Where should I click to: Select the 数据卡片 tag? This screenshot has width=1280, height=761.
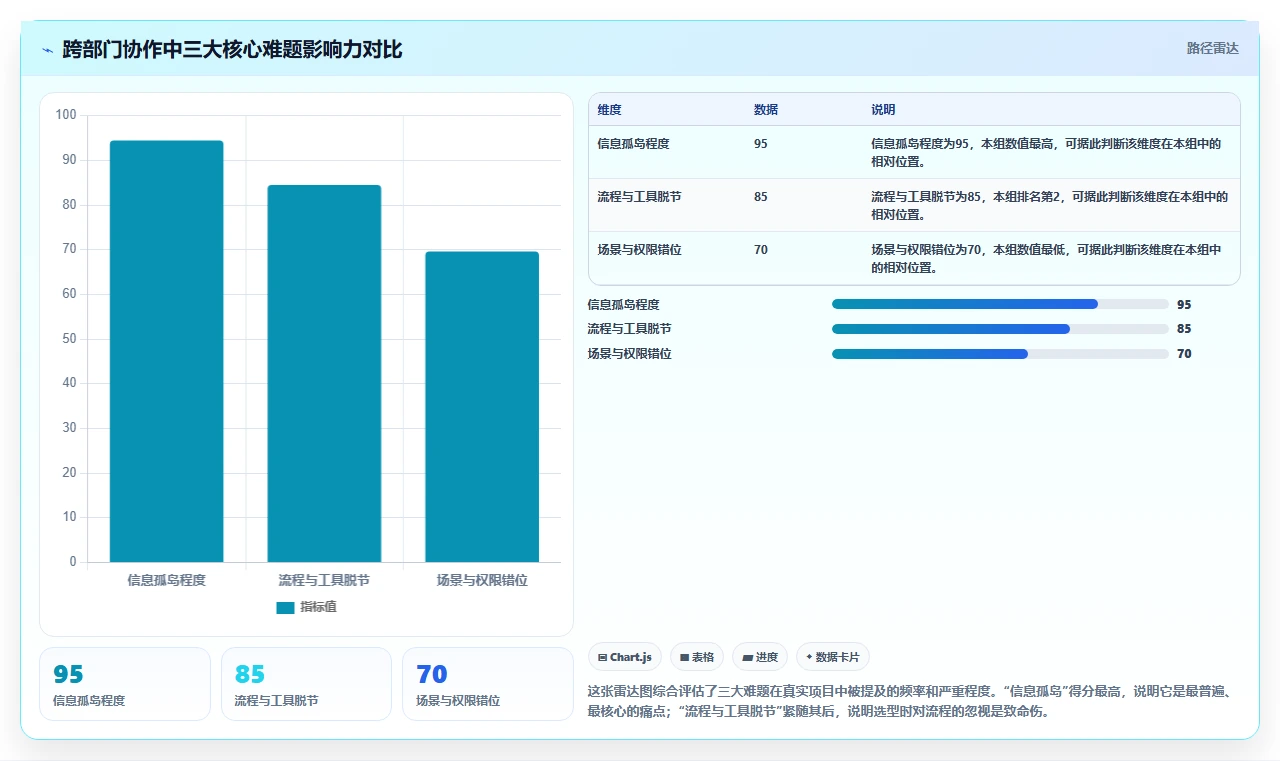click(833, 657)
